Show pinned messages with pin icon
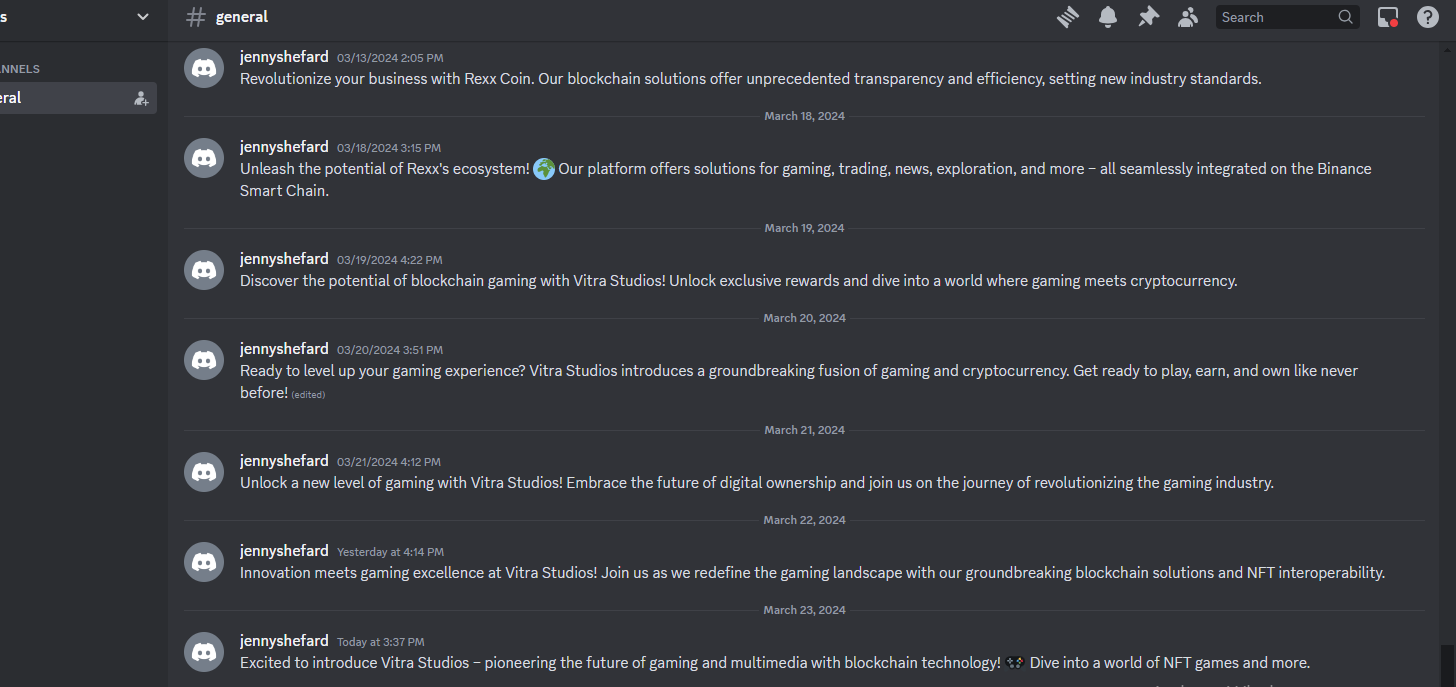 pyautogui.click(x=1148, y=17)
